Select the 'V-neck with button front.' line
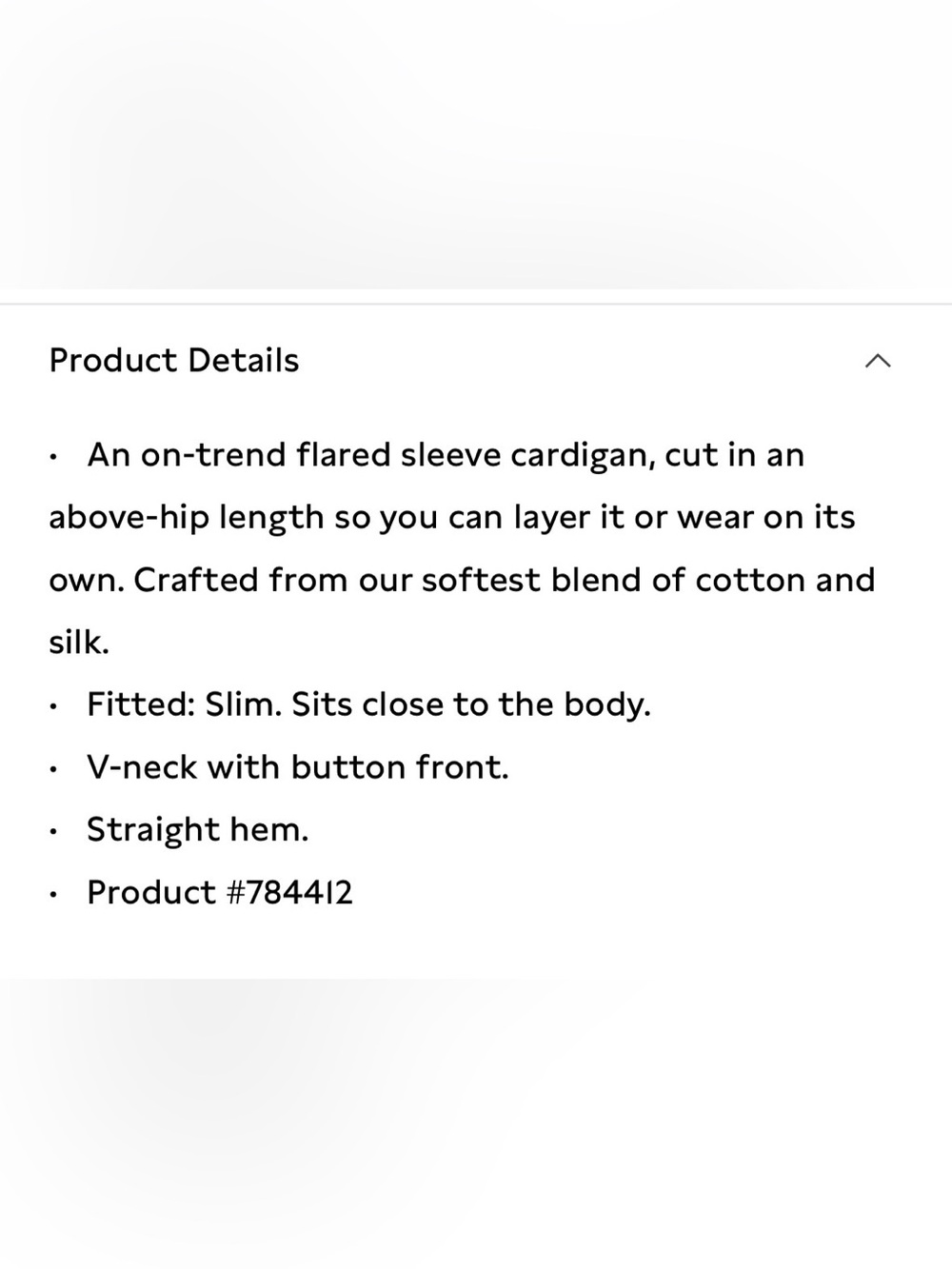The height and width of the screenshot is (1269, 952). tap(298, 767)
